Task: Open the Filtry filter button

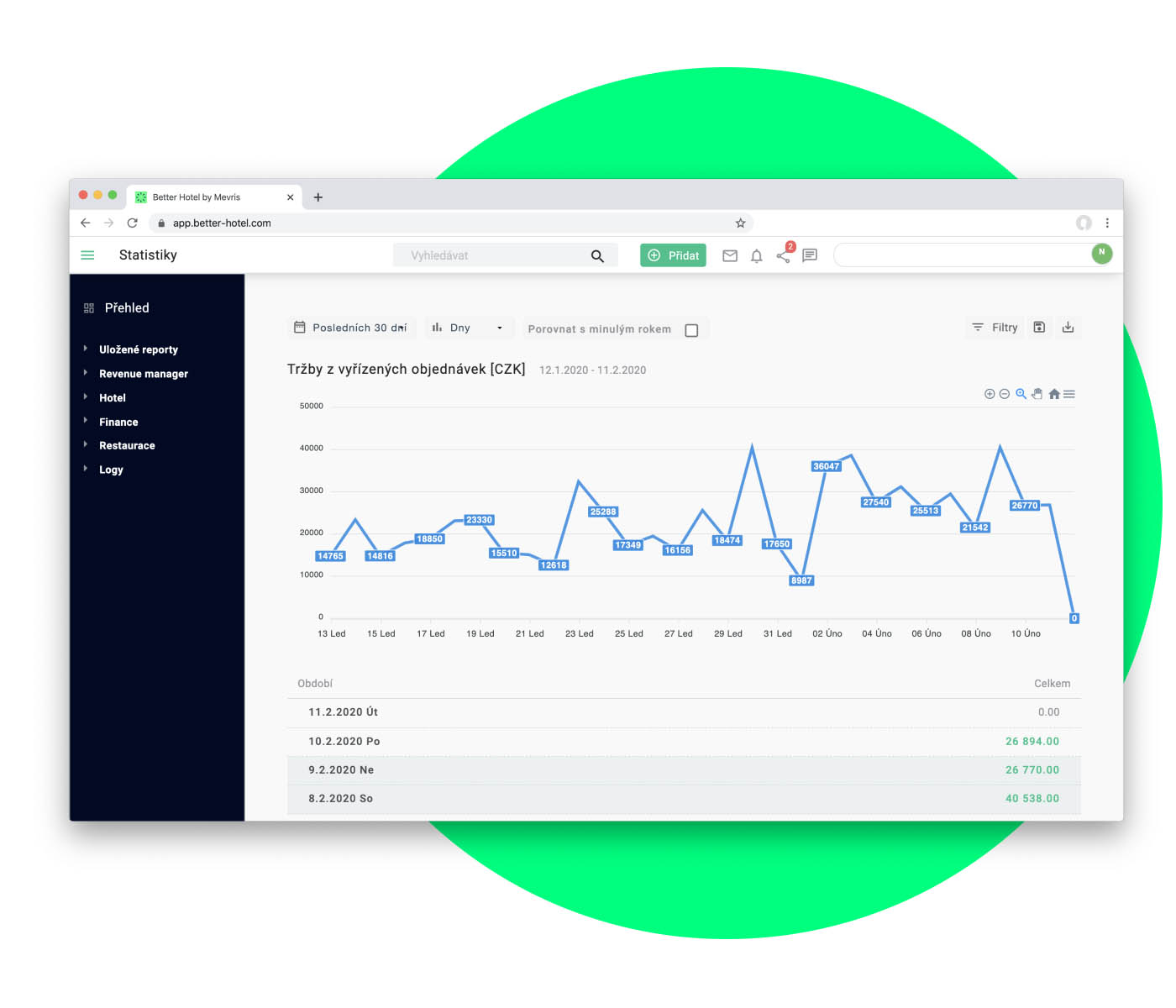Action: pyautogui.click(x=995, y=328)
